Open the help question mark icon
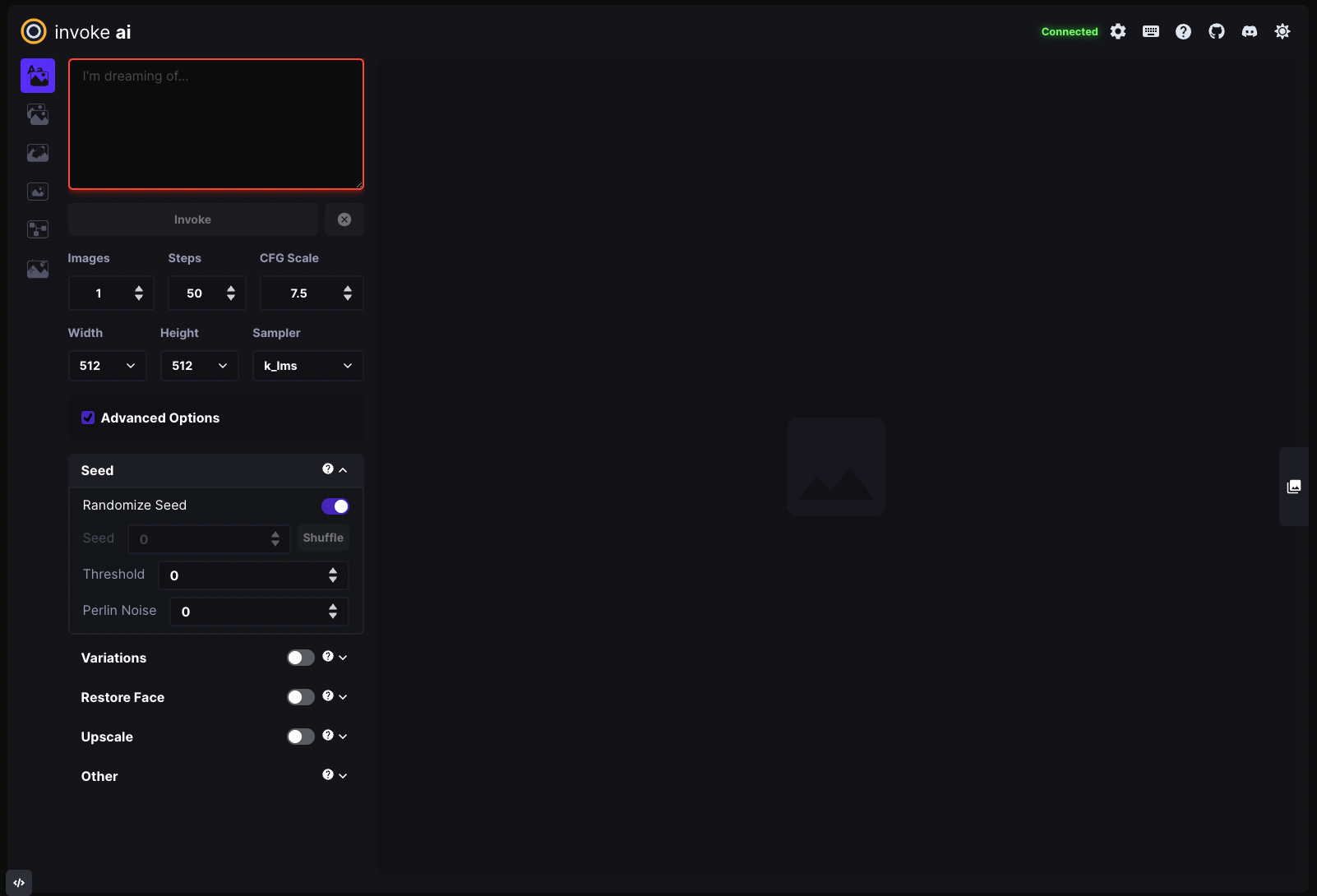This screenshot has width=1317, height=896. tap(1183, 31)
